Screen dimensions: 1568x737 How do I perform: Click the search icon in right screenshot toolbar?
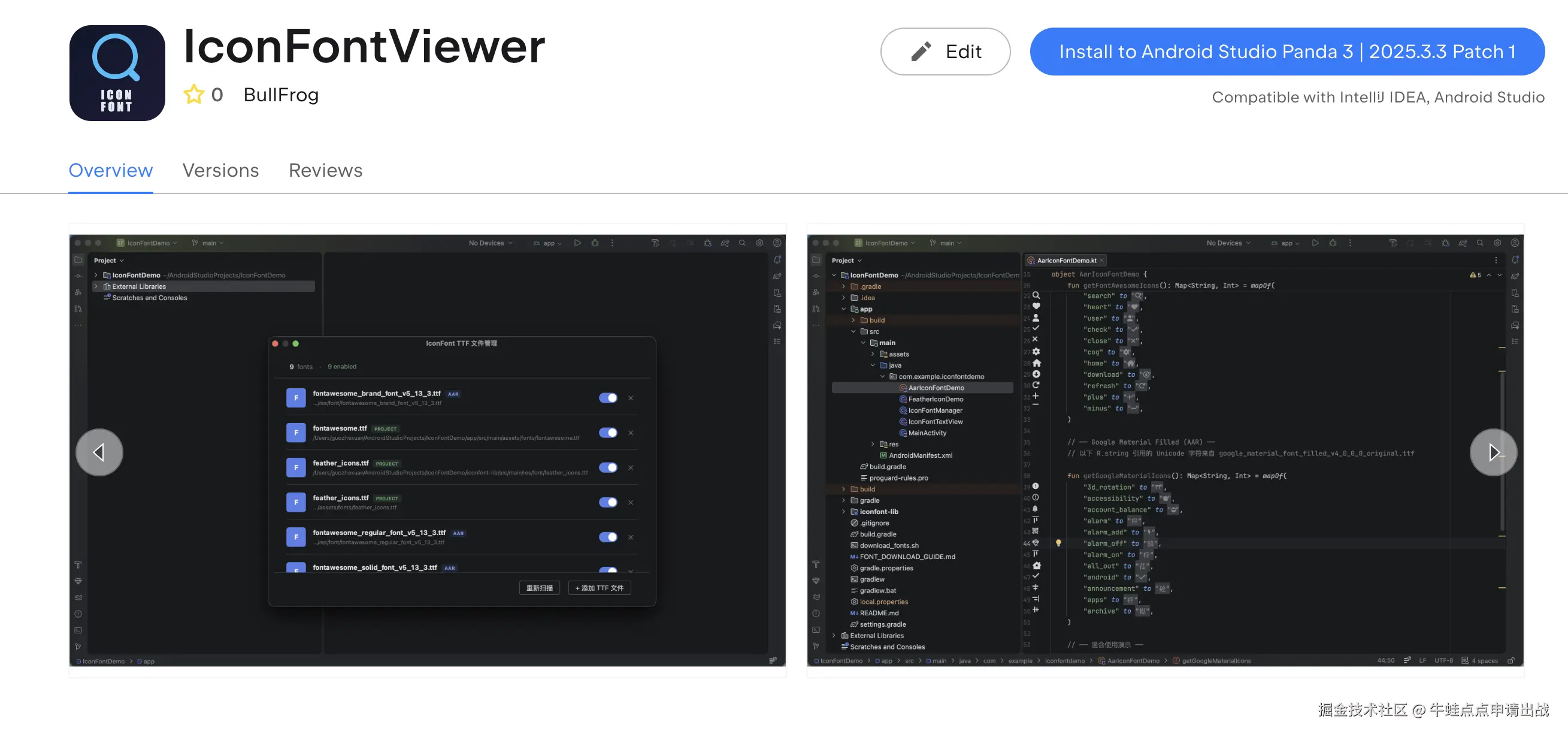[x=1480, y=243]
